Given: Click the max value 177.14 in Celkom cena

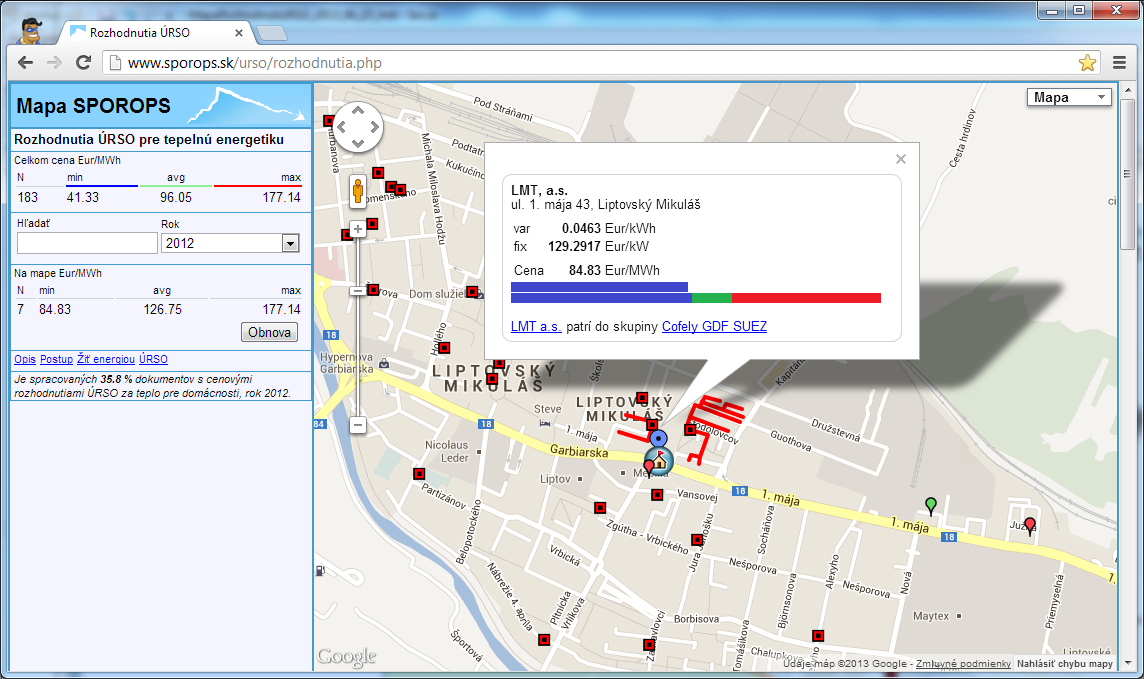Looking at the screenshot, I should click(282, 197).
